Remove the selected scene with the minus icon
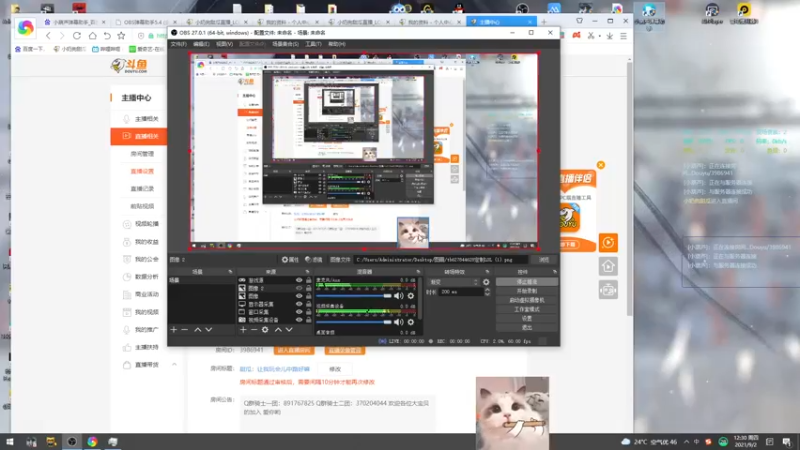The height and width of the screenshot is (450, 800). tap(185, 330)
